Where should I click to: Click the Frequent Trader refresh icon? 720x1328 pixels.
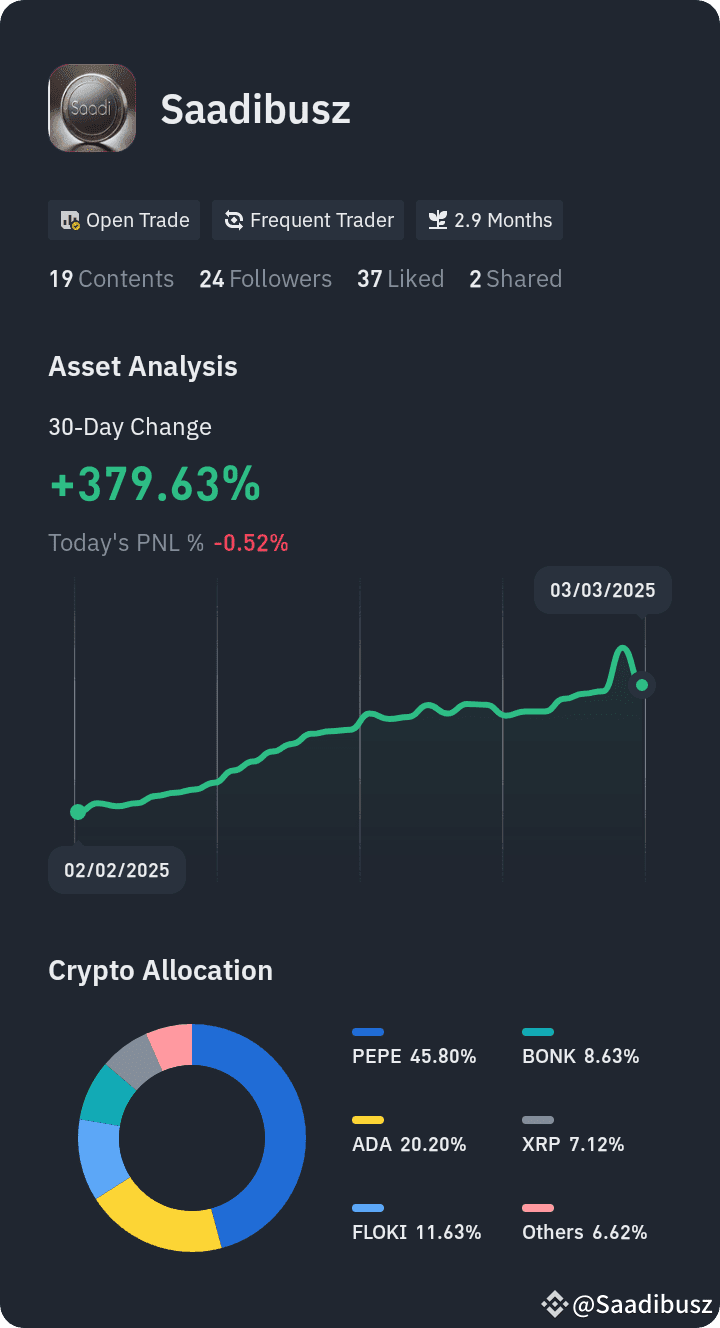[x=234, y=221]
